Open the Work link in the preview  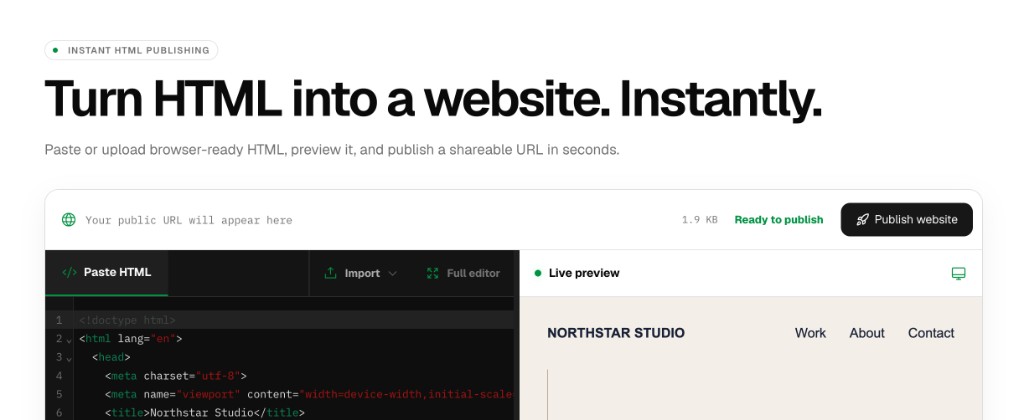click(x=810, y=333)
